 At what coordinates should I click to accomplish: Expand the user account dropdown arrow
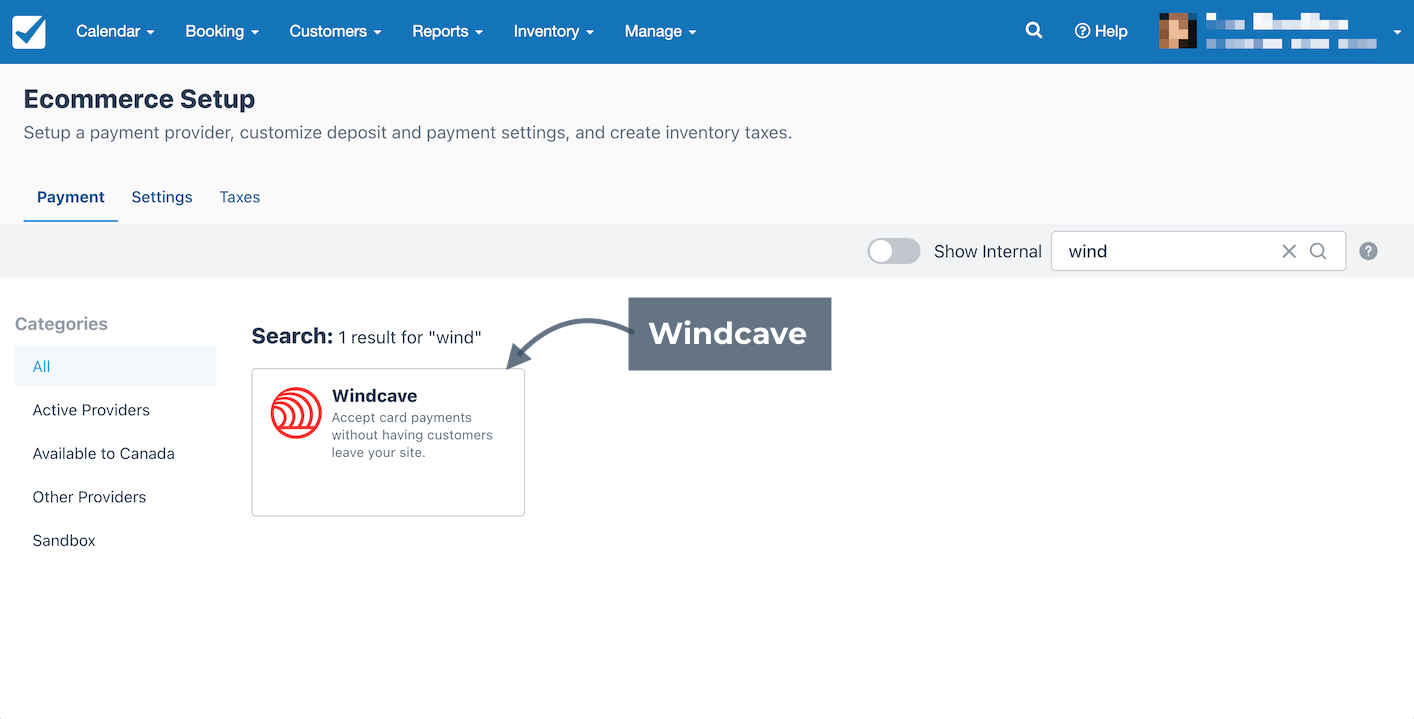point(1397,33)
